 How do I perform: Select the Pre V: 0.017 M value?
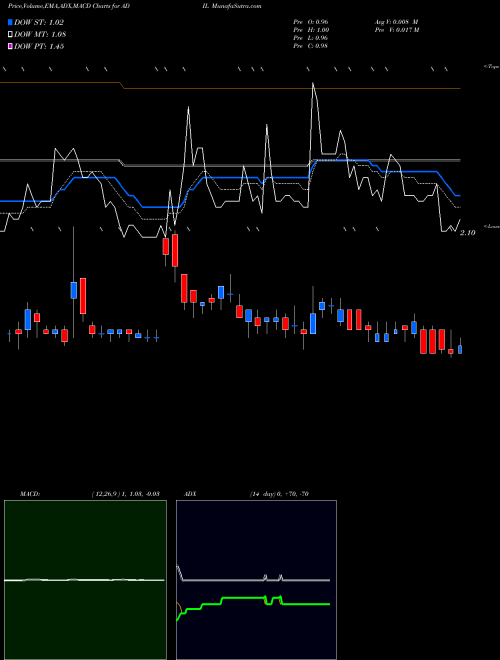[397, 30]
